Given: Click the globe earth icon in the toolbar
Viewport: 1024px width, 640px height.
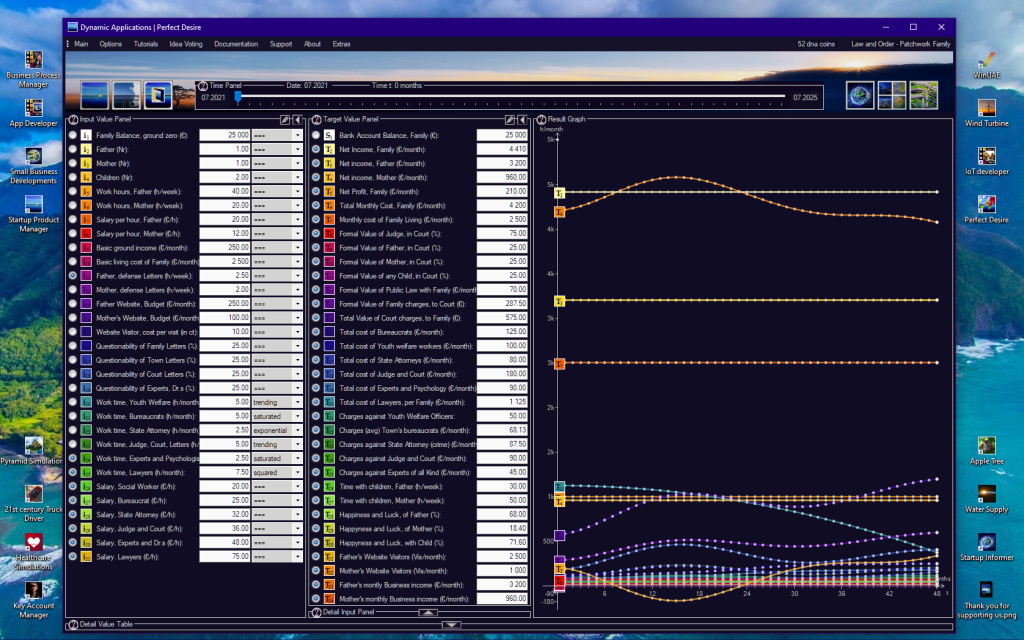Looking at the screenshot, I should 859,95.
